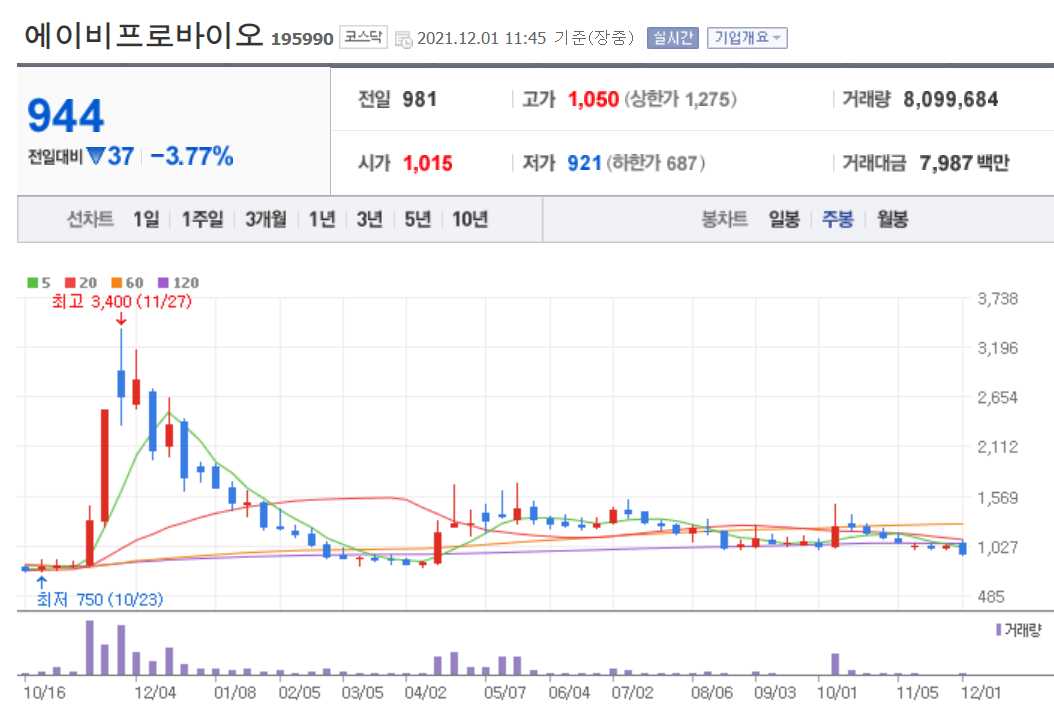This screenshot has height=716, width=1054.
Task: Click the tallest volume bar near 12/04
Action: click(90, 648)
